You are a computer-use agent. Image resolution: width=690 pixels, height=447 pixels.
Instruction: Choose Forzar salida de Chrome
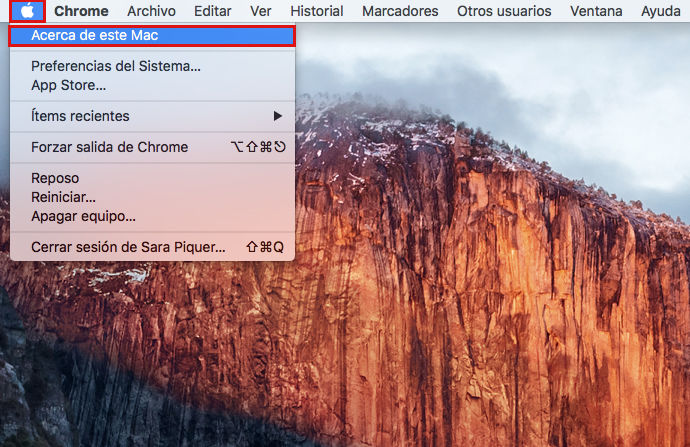pyautogui.click(x=152, y=147)
